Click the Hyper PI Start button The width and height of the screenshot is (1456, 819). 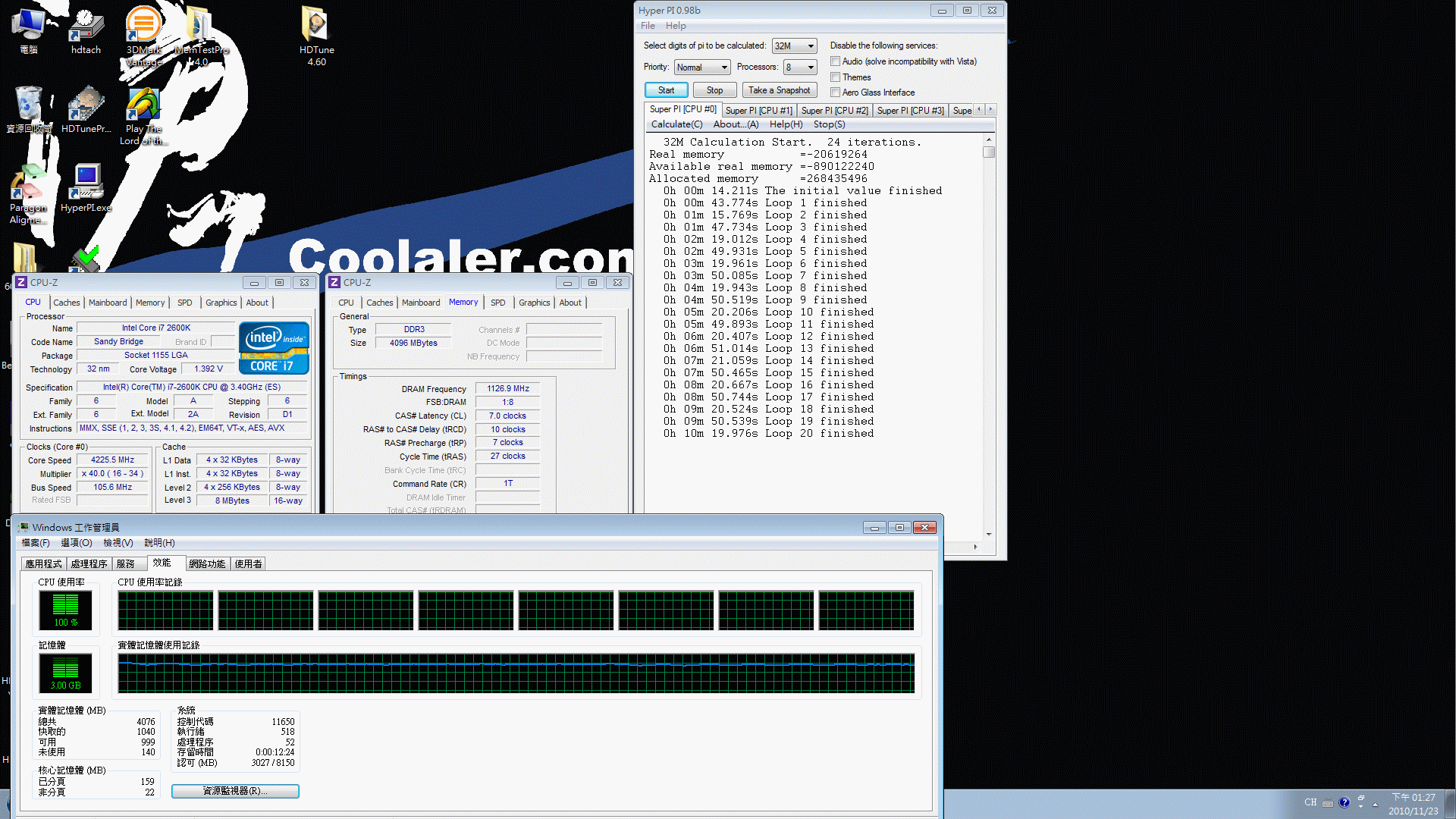[x=666, y=90]
